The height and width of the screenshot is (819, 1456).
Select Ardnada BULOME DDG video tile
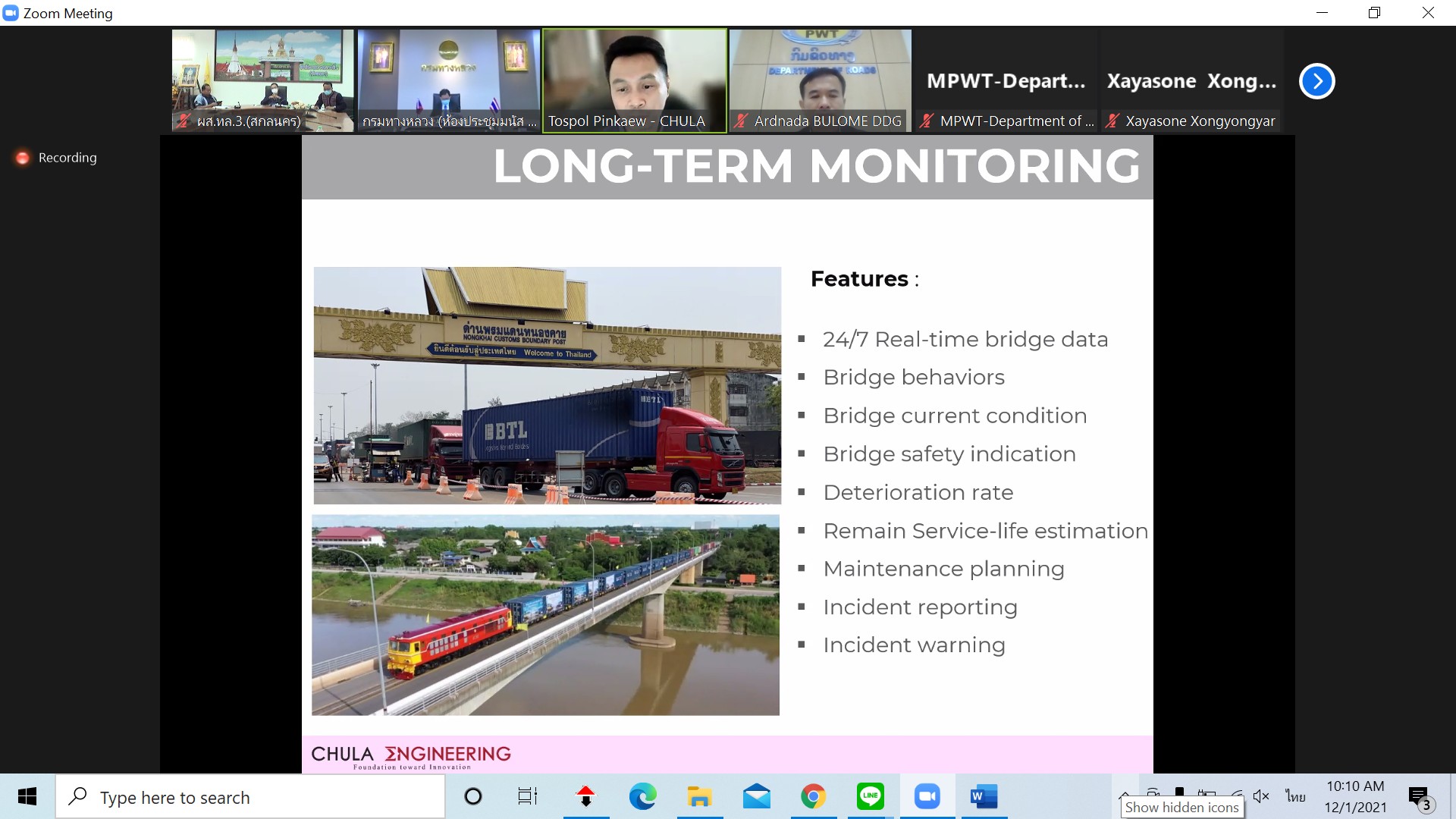[x=820, y=80]
